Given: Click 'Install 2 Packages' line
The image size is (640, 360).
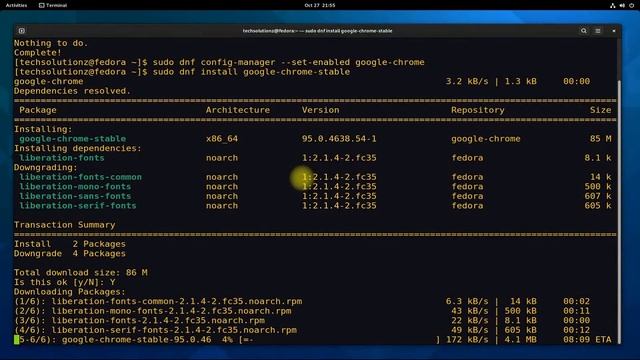Looking at the screenshot, I should click(70, 244).
